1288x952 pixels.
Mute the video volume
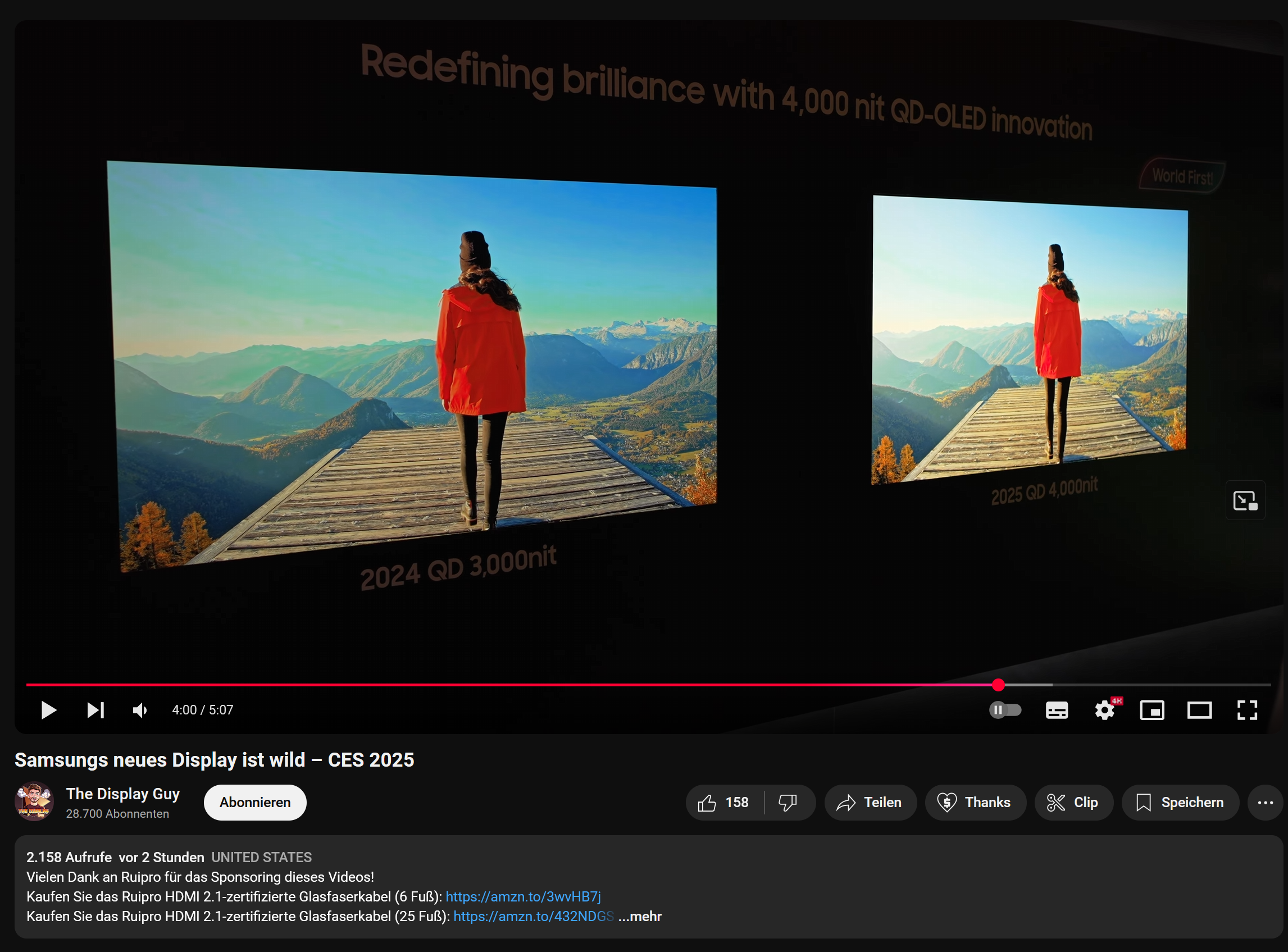(x=140, y=710)
